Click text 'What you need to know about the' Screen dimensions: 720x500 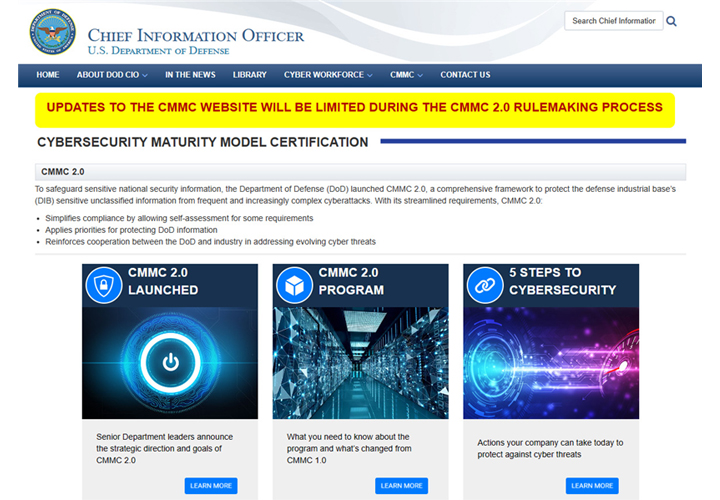point(348,437)
